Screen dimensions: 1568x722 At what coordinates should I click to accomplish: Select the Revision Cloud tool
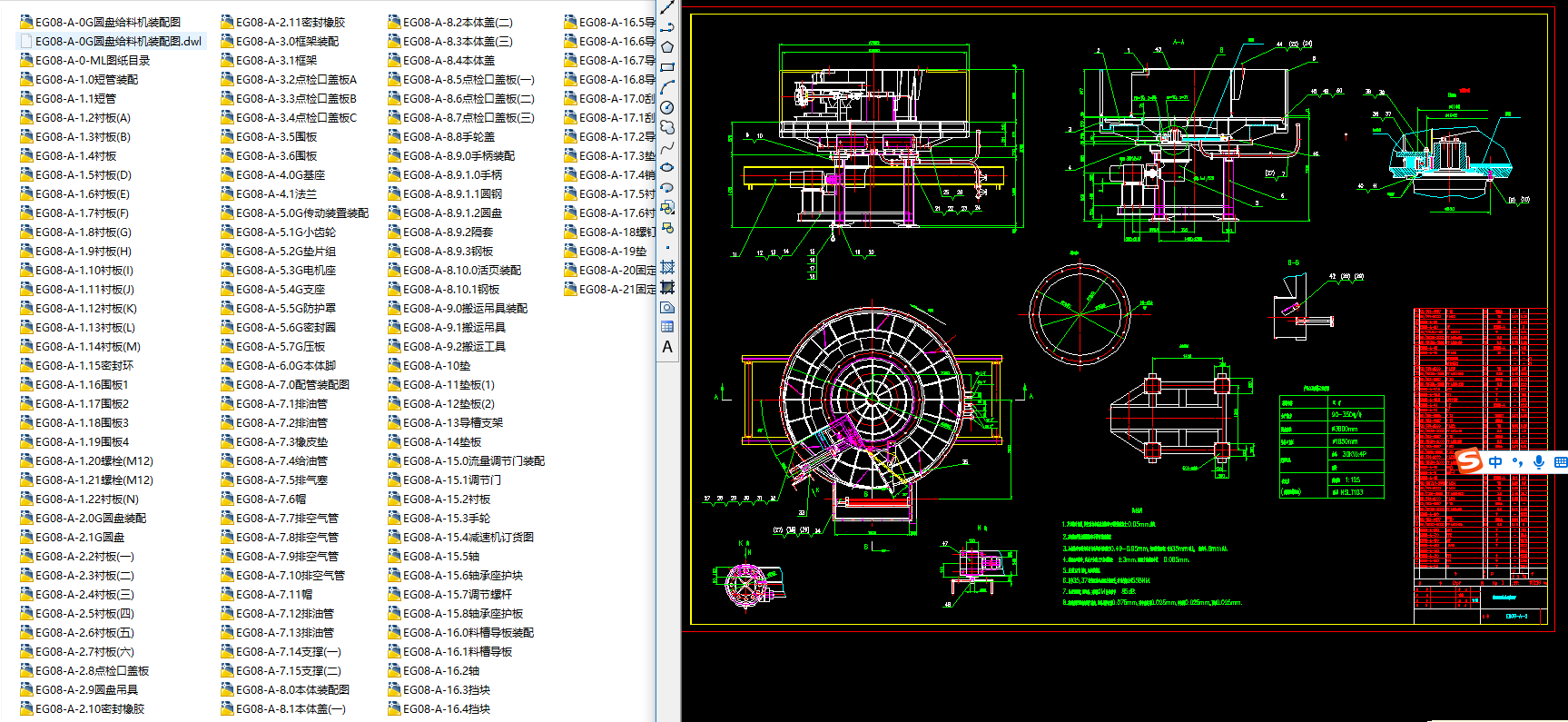667,127
